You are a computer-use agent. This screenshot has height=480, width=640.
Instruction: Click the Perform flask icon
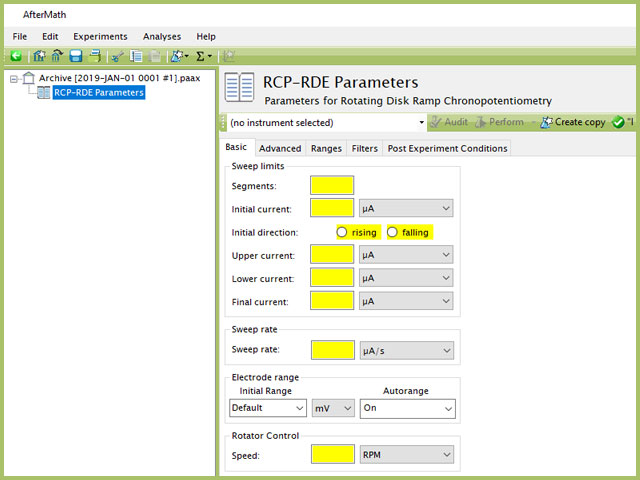pyautogui.click(x=480, y=122)
